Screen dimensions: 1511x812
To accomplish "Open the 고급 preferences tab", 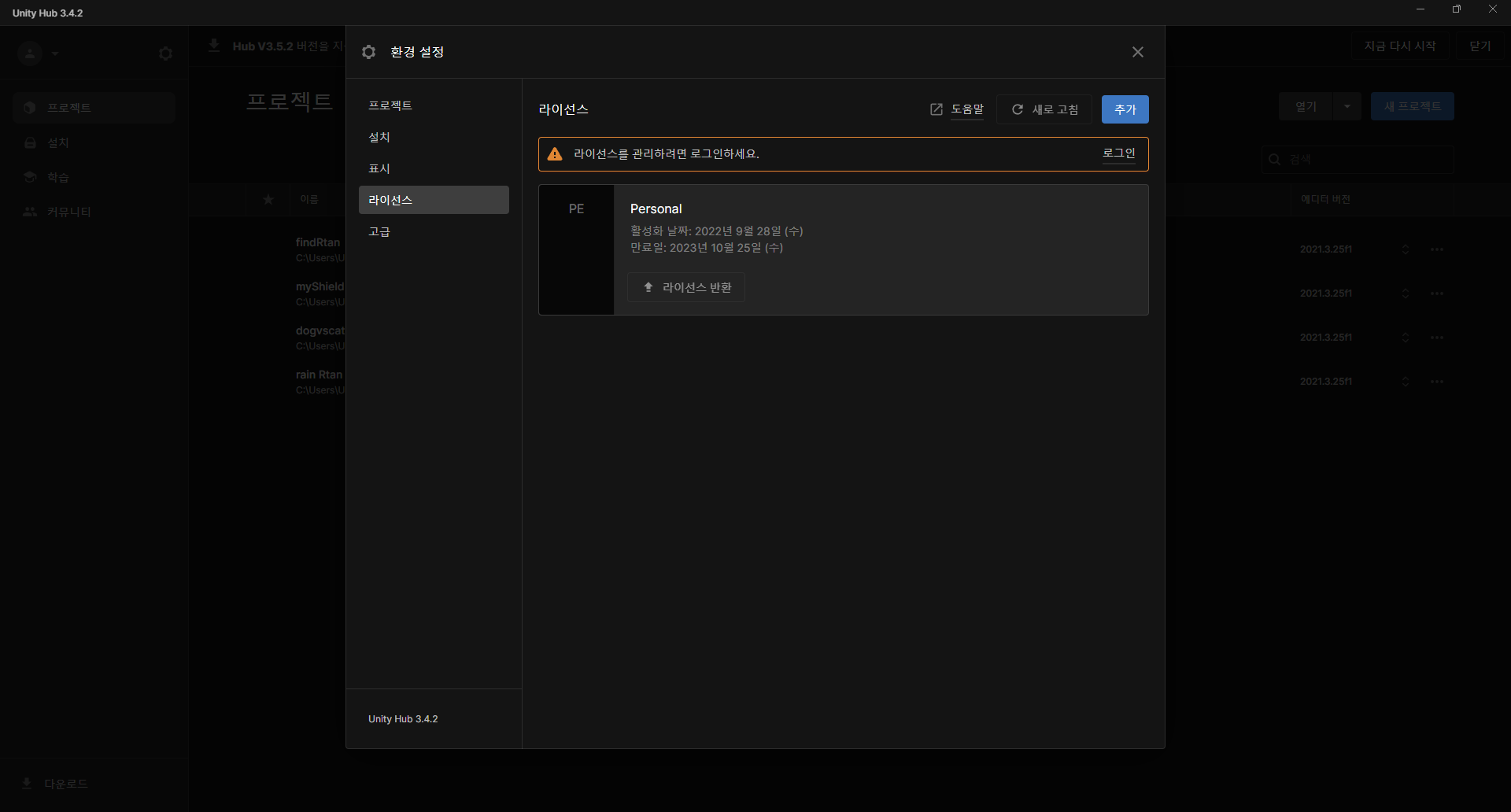I will 434,231.
